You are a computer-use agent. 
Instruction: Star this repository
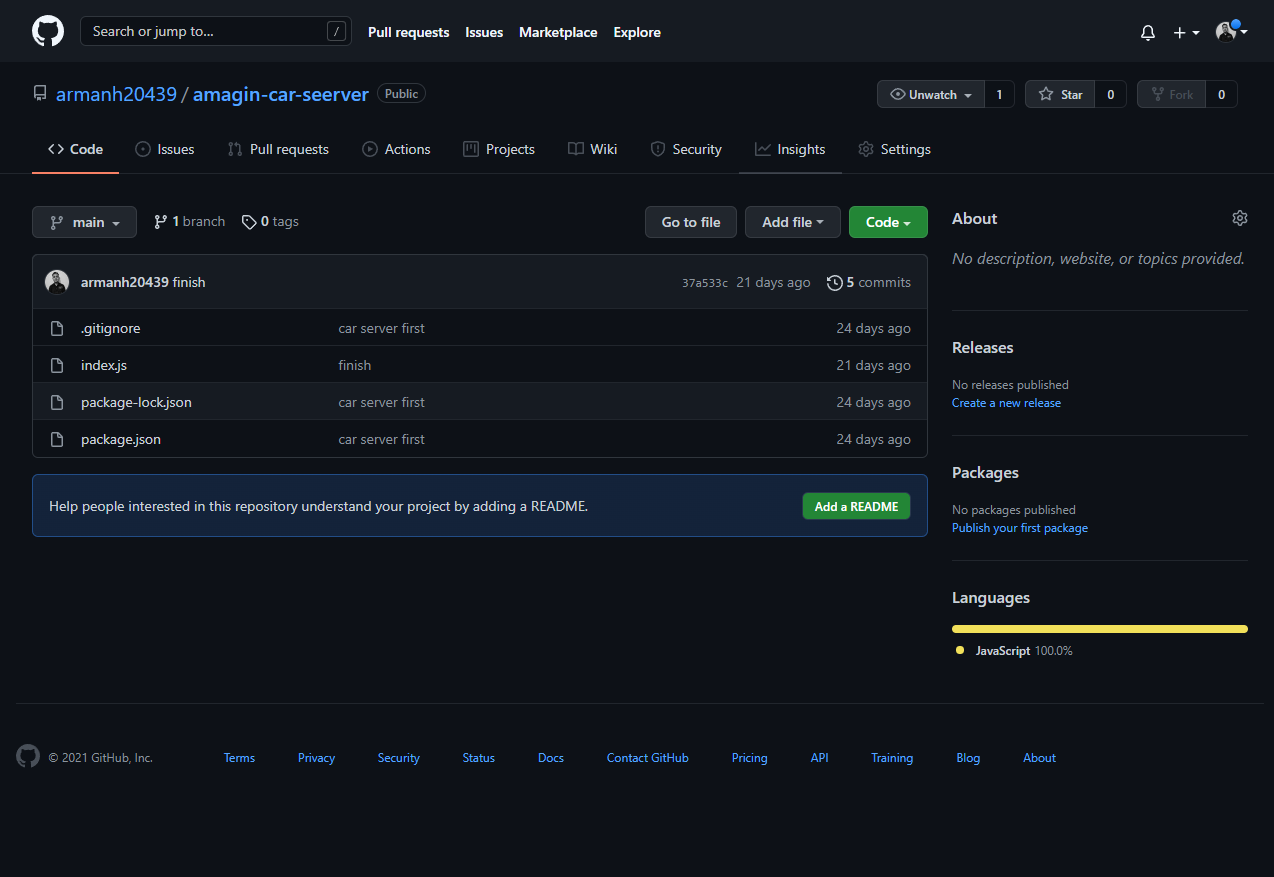click(x=1060, y=94)
